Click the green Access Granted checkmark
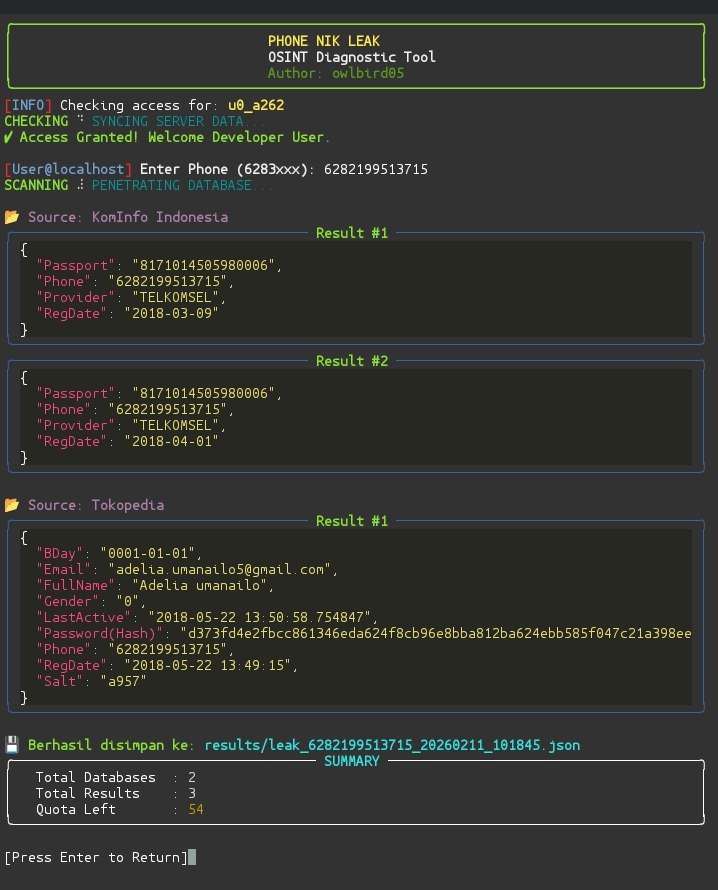 point(9,137)
